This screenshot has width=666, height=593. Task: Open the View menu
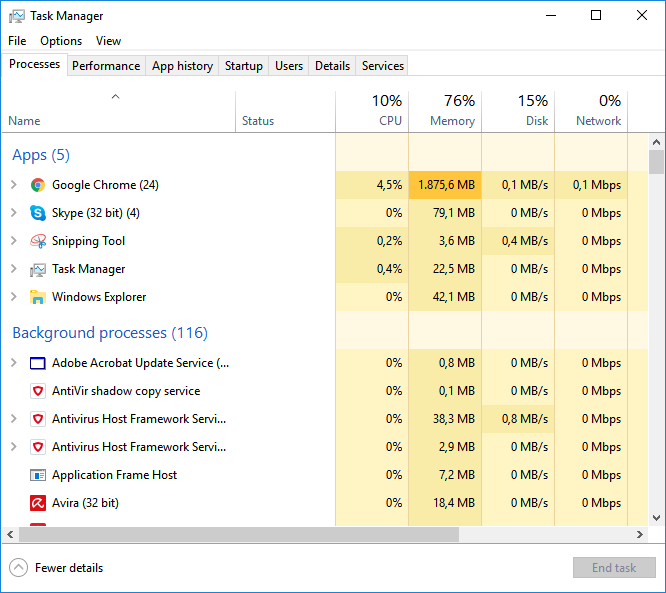(x=108, y=41)
